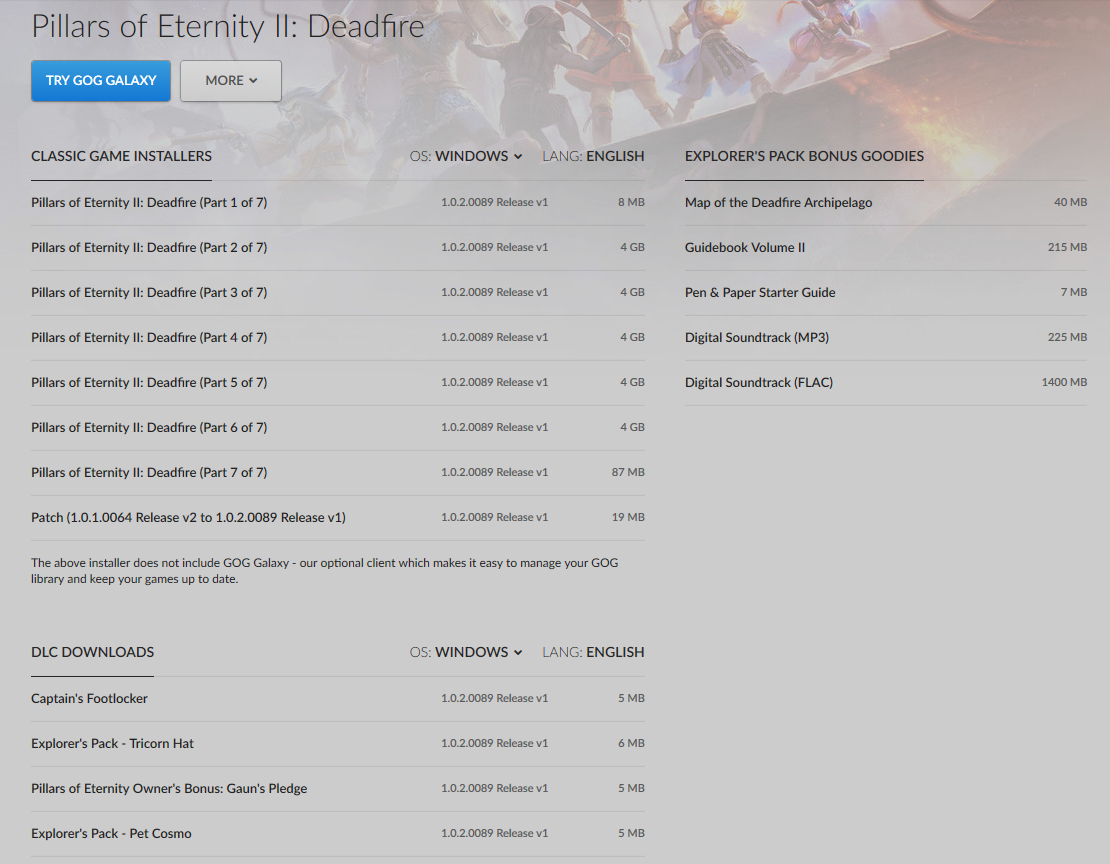
Task: Click the 215 MB size of Guidebook Volume II
Action: click(x=1067, y=248)
